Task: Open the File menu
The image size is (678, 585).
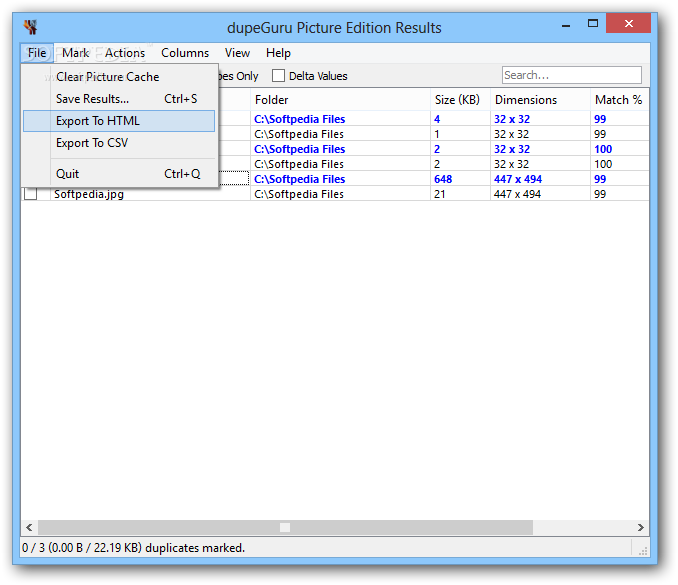Action: pos(37,53)
